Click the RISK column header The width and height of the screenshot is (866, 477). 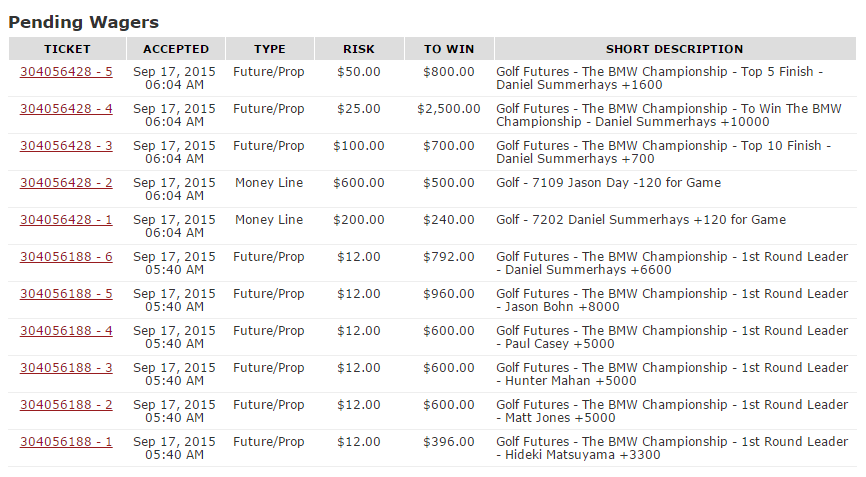359,49
